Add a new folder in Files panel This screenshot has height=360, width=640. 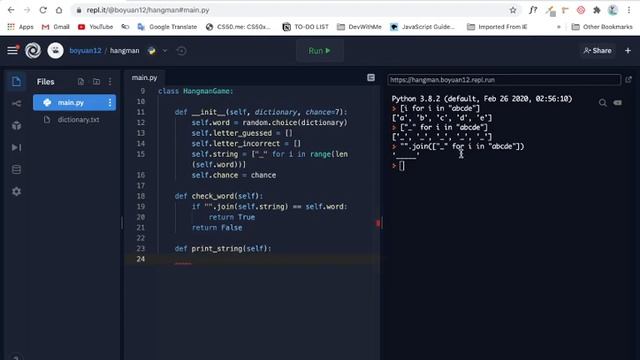[96, 82]
